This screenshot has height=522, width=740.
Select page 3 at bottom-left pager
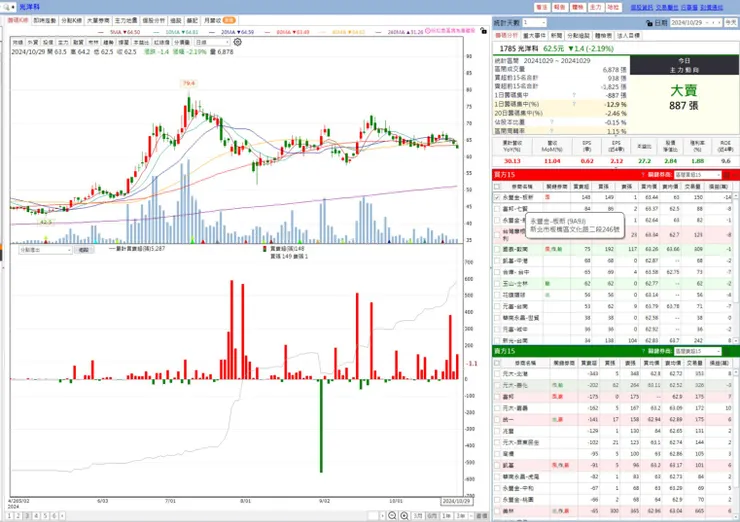[x=27, y=516]
